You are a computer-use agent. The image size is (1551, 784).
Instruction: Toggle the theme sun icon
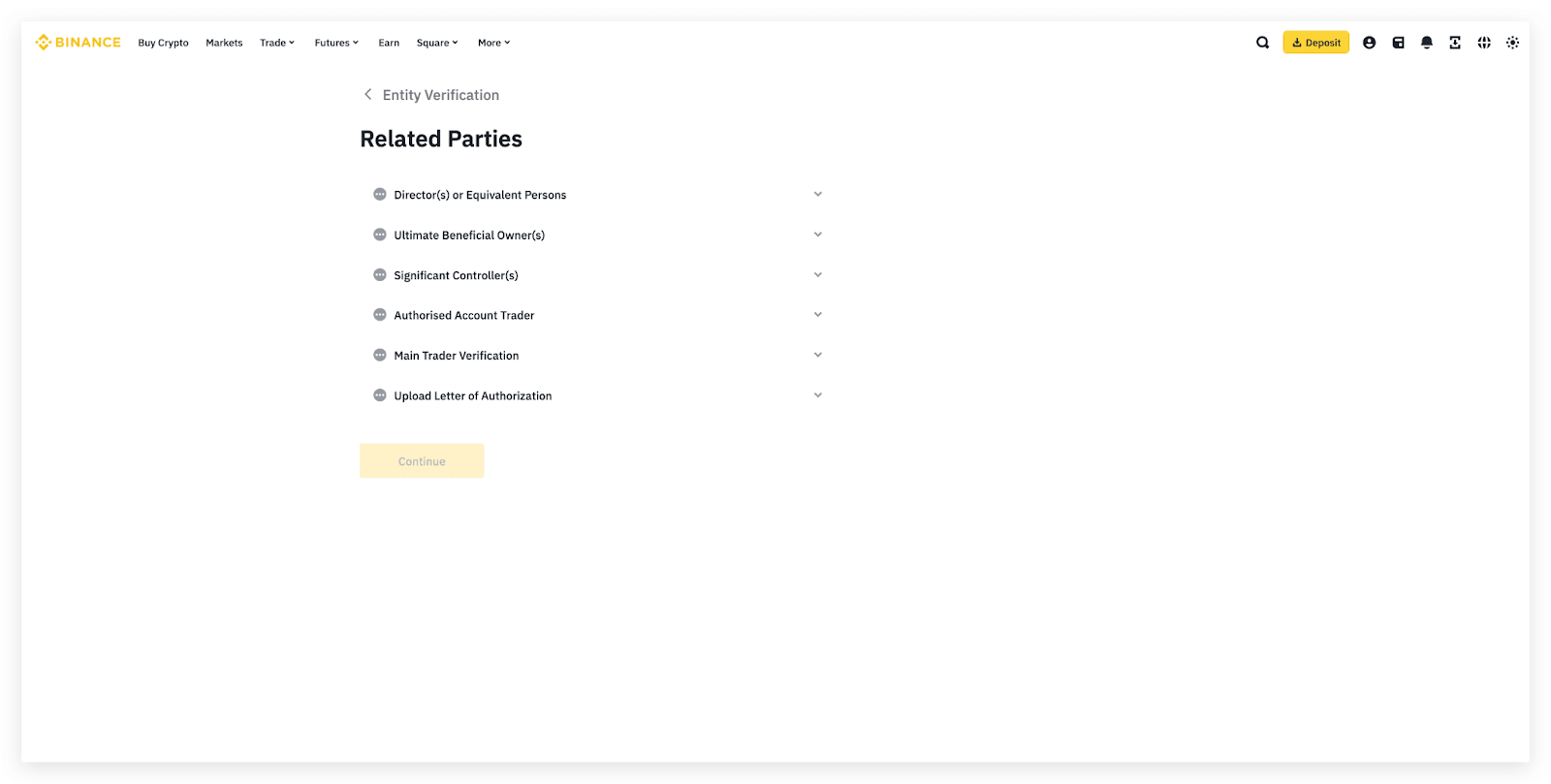(1512, 43)
